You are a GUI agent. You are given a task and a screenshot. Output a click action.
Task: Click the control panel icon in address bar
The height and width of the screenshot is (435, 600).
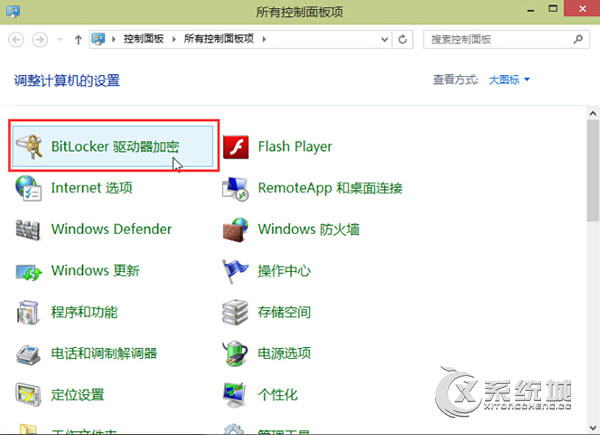(98, 39)
